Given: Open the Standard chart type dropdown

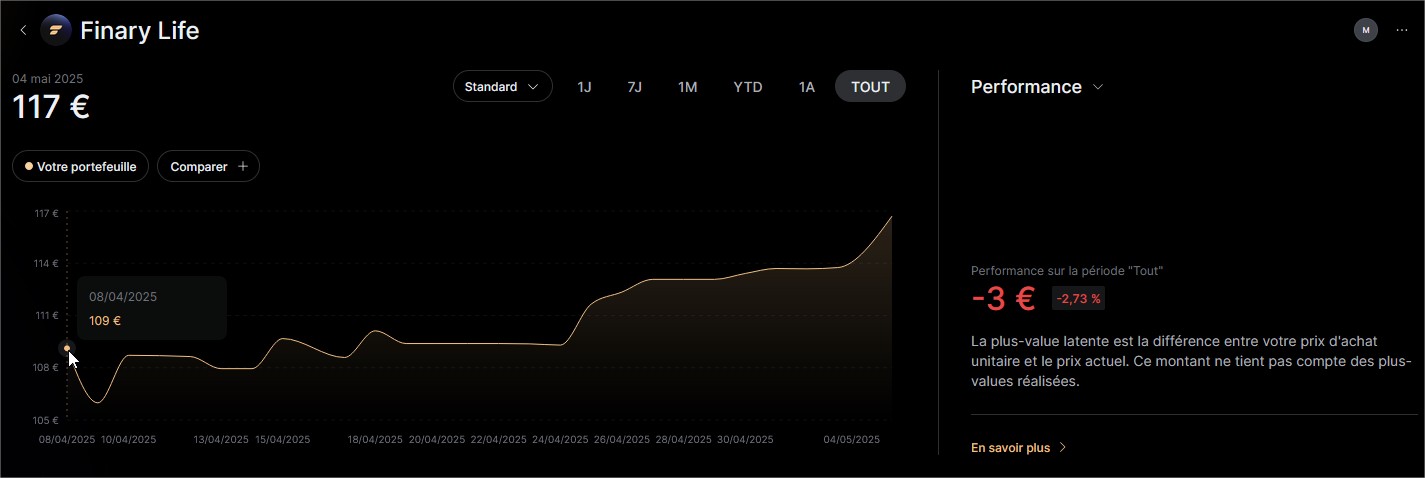Looking at the screenshot, I should click(502, 87).
